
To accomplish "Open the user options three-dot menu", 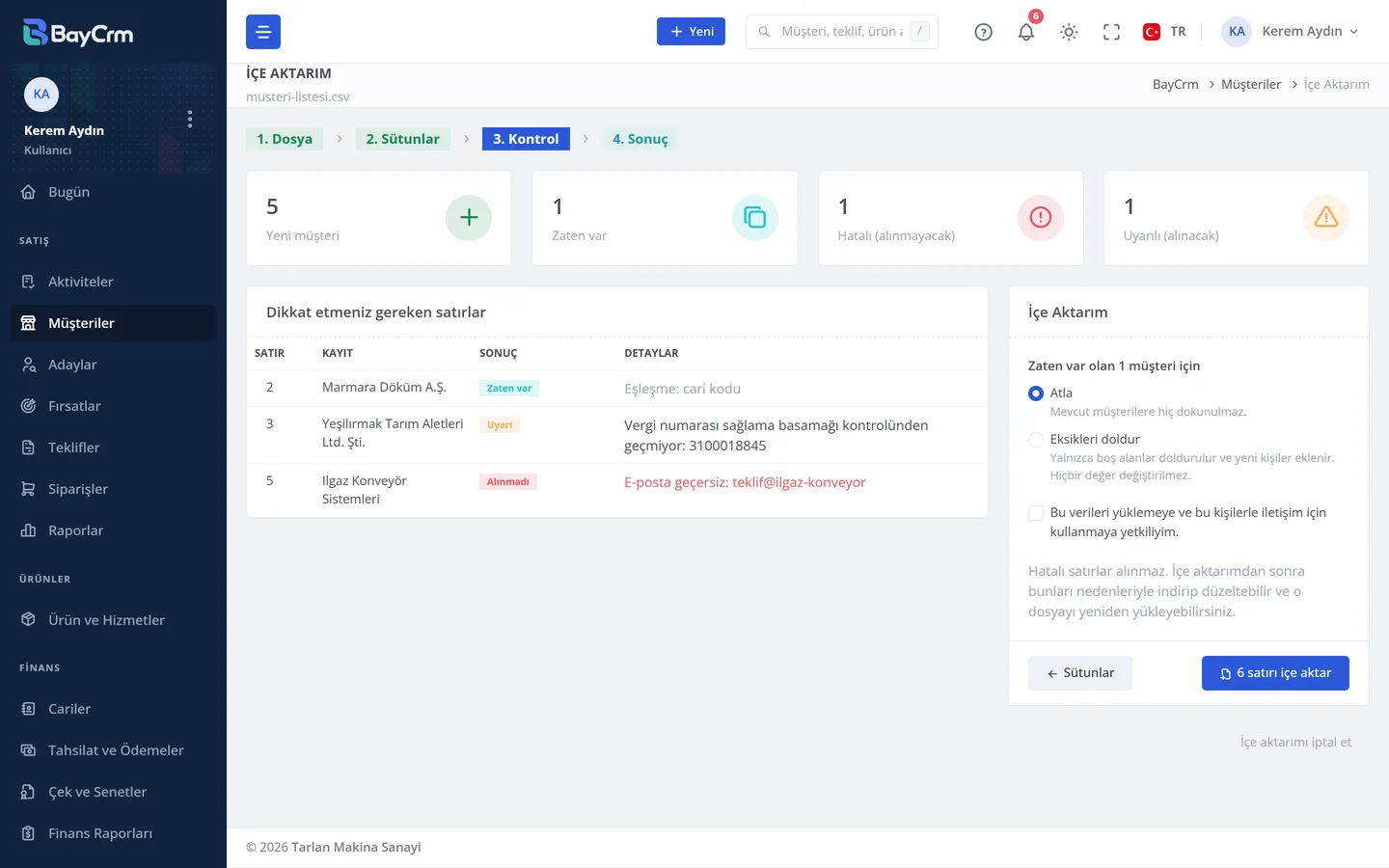I will [x=190, y=119].
